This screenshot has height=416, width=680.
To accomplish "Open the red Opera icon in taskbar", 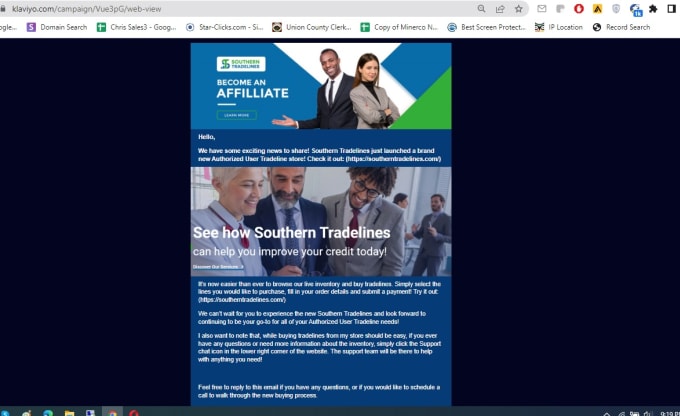I will [x=134, y=413].
